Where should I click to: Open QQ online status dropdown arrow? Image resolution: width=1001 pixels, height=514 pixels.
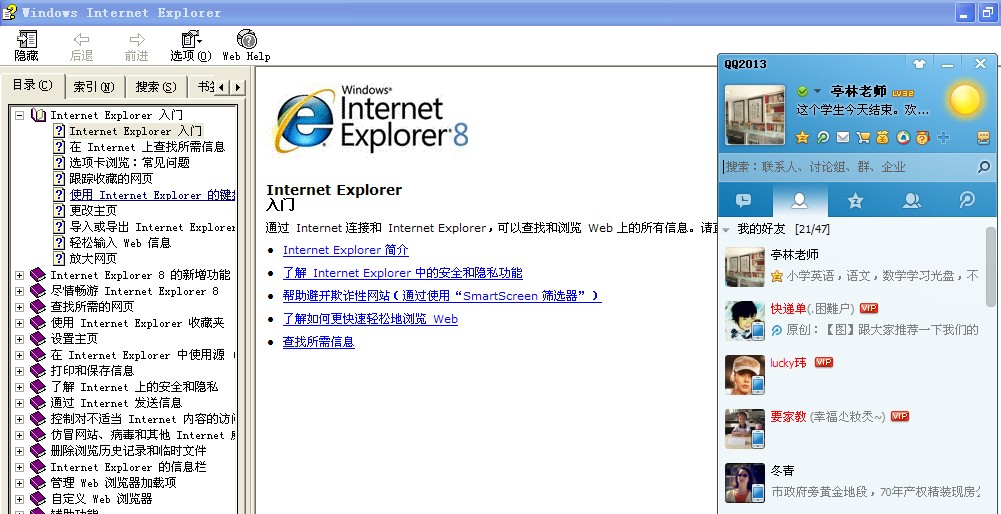tap(818, 92)
